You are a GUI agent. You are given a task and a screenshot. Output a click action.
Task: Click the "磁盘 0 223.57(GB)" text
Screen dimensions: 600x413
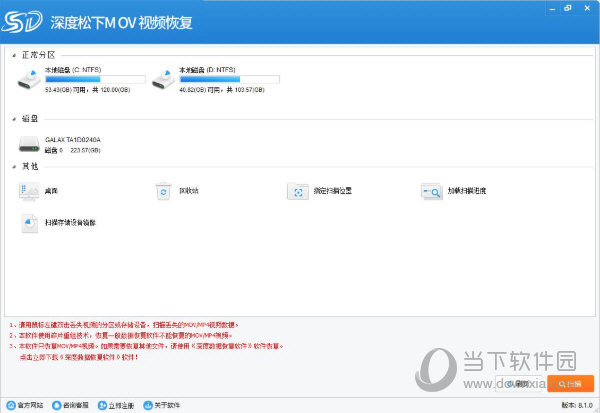pyautogui.click(x=73, y=150)
